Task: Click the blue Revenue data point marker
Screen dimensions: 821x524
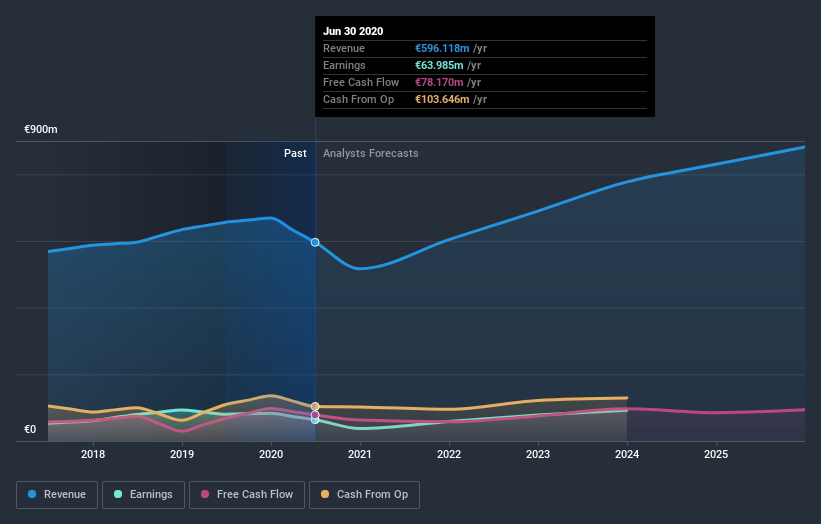Action: pyautogui.click(x=315, y=242)
